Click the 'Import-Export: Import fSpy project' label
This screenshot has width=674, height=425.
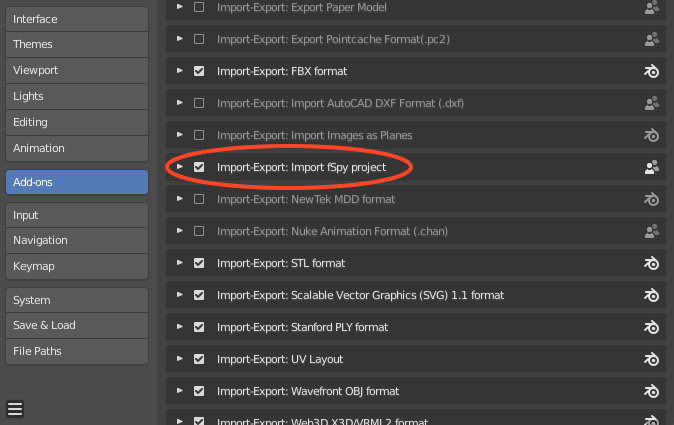[x=301, y=167]
